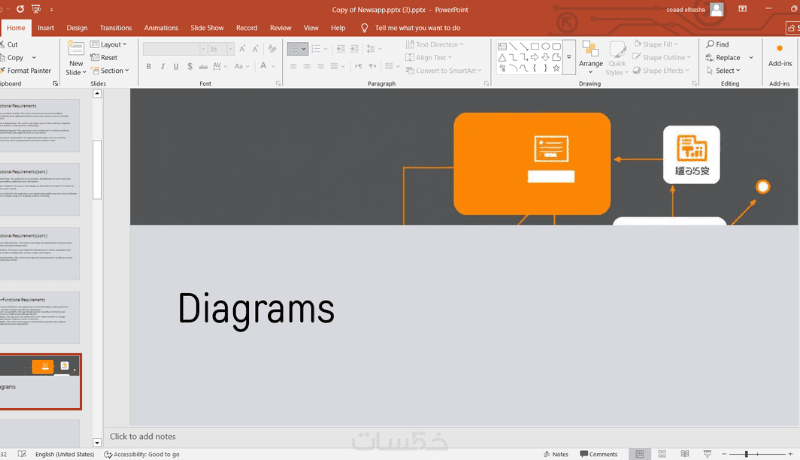Click the New Slide button
The image size is (800, 460).
pos(76,58)
